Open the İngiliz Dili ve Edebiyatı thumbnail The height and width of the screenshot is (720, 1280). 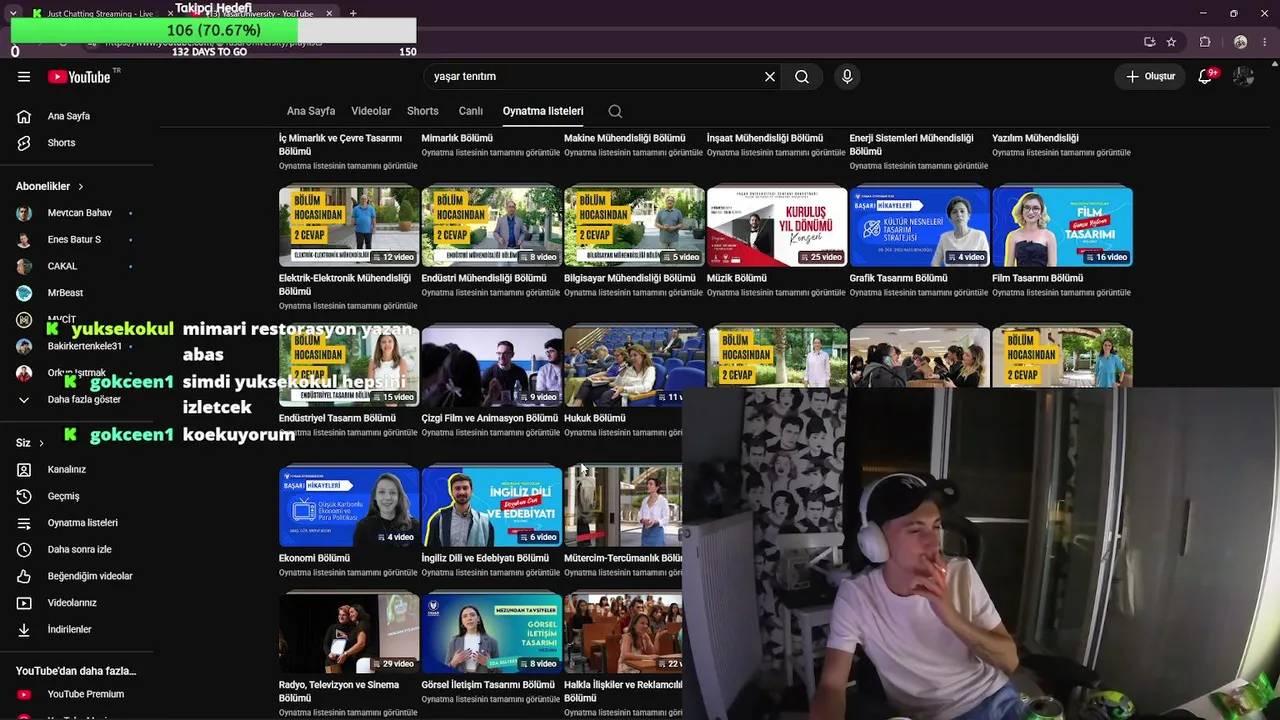point(492,506)
